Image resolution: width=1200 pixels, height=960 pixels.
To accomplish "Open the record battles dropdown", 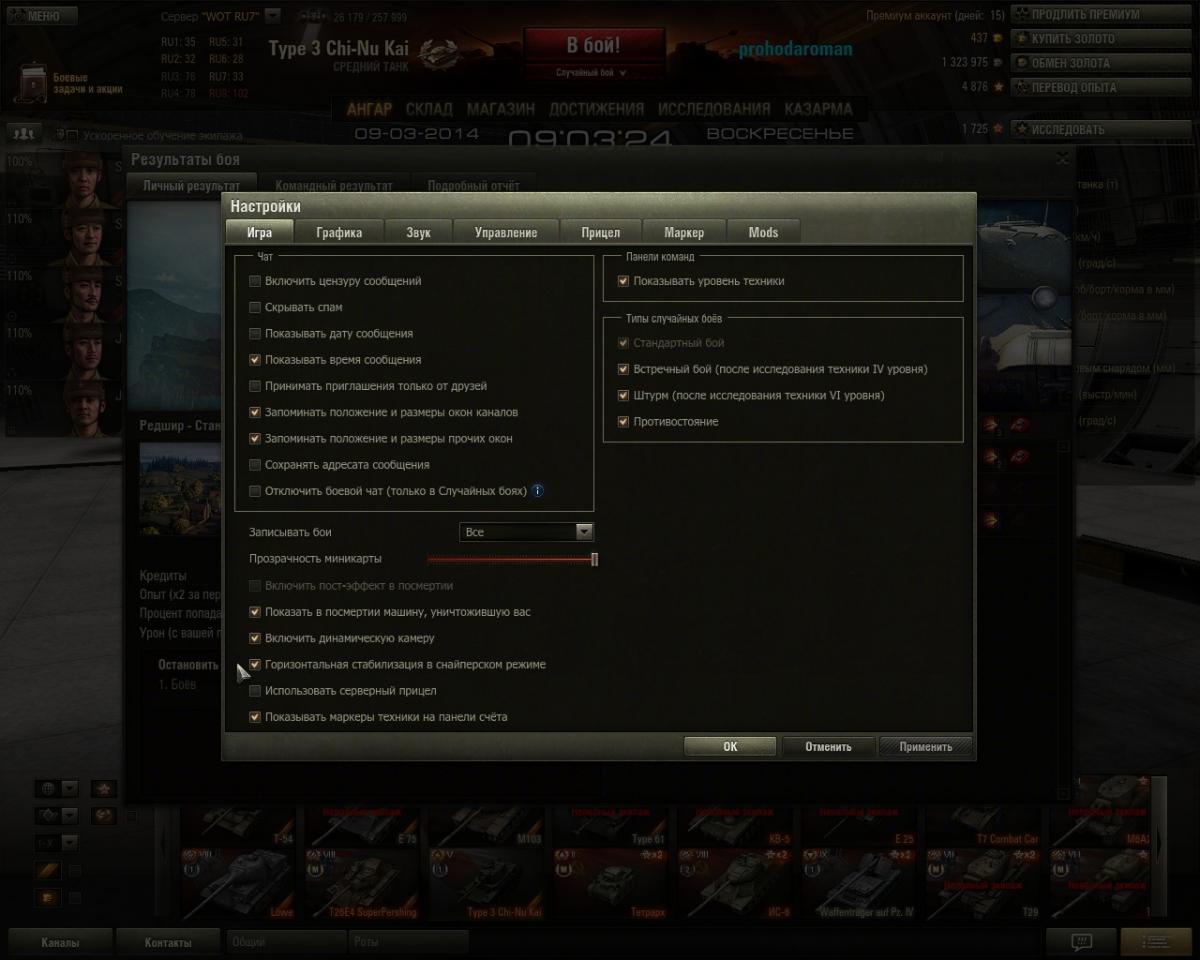I will coord(526,532).
